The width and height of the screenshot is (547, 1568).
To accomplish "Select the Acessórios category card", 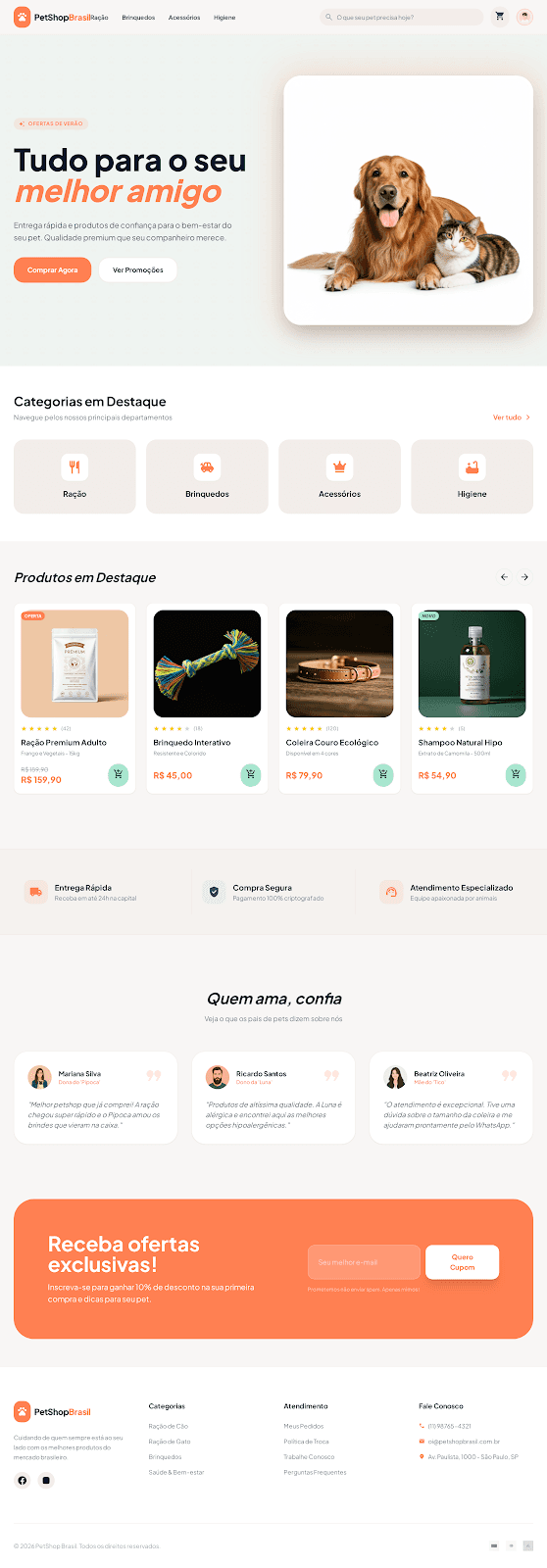I will (339, 476).
